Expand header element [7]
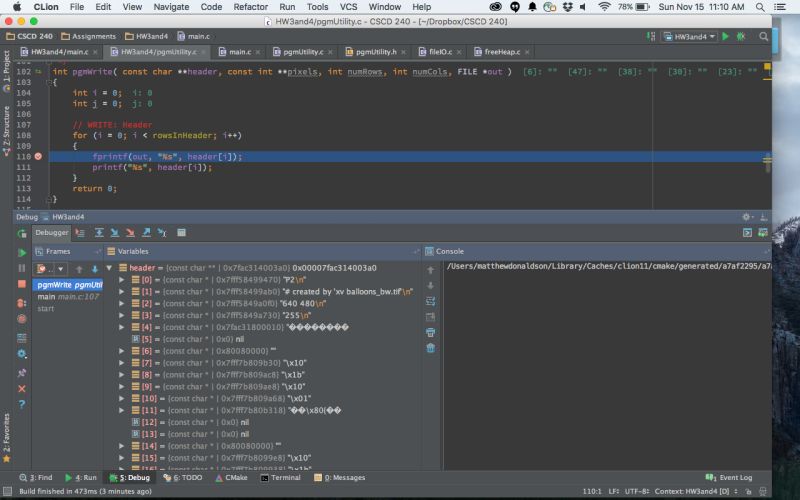Screen dimensions: 800x500 click(x=121, y=363)
